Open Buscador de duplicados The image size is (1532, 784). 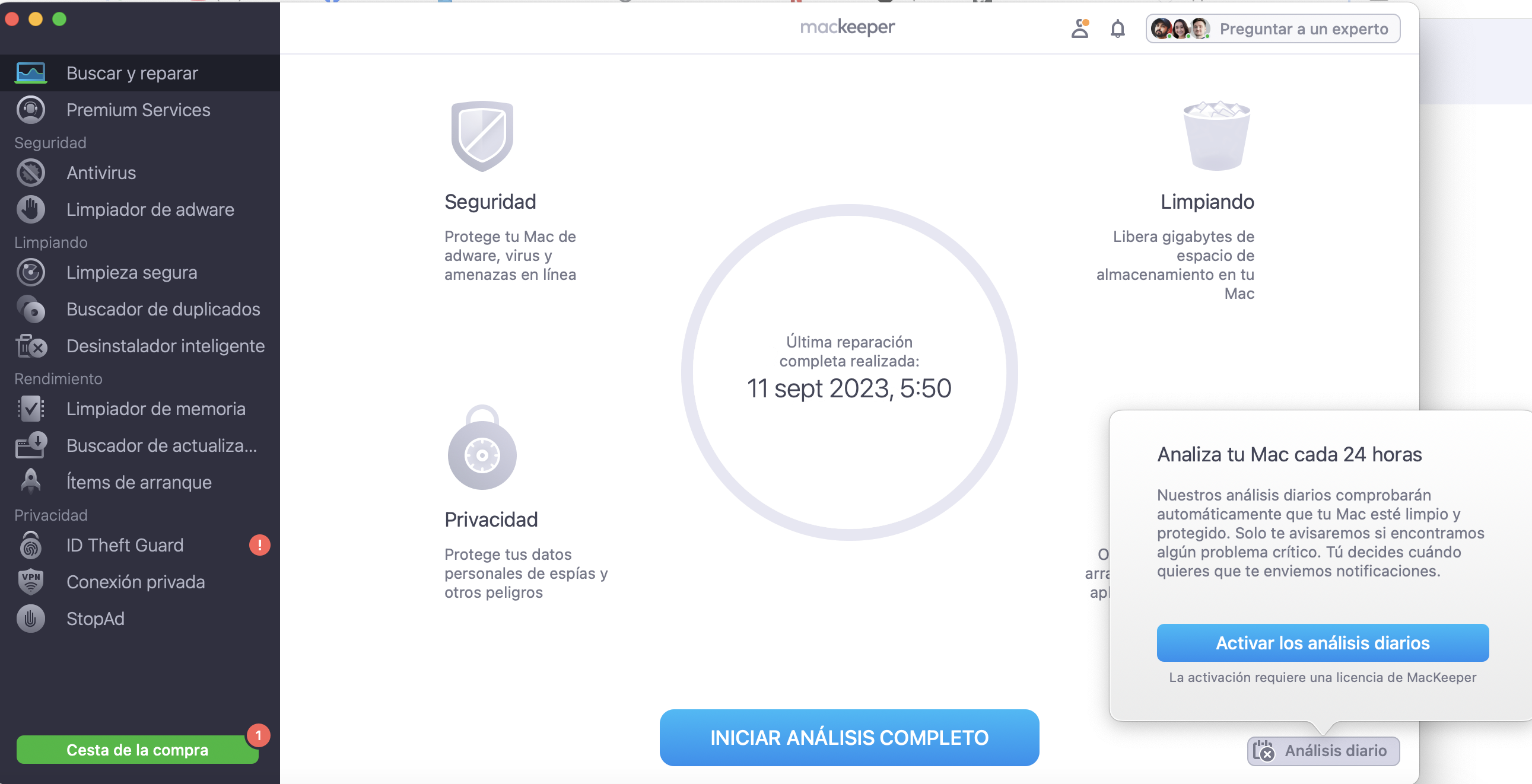(163, 309)
